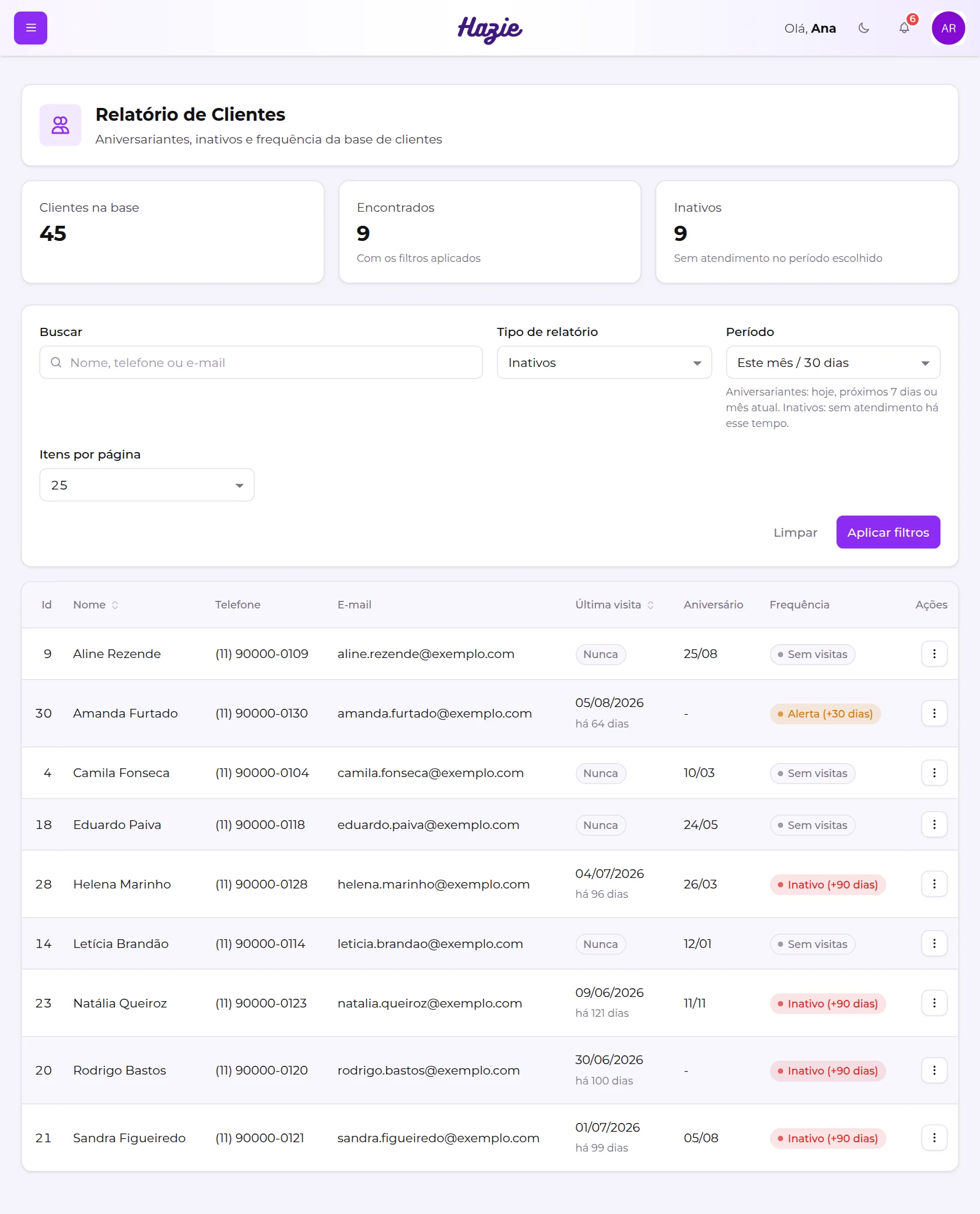
Task: Click aline.rezende@exemplo.com email
Action: coord(426,654)
